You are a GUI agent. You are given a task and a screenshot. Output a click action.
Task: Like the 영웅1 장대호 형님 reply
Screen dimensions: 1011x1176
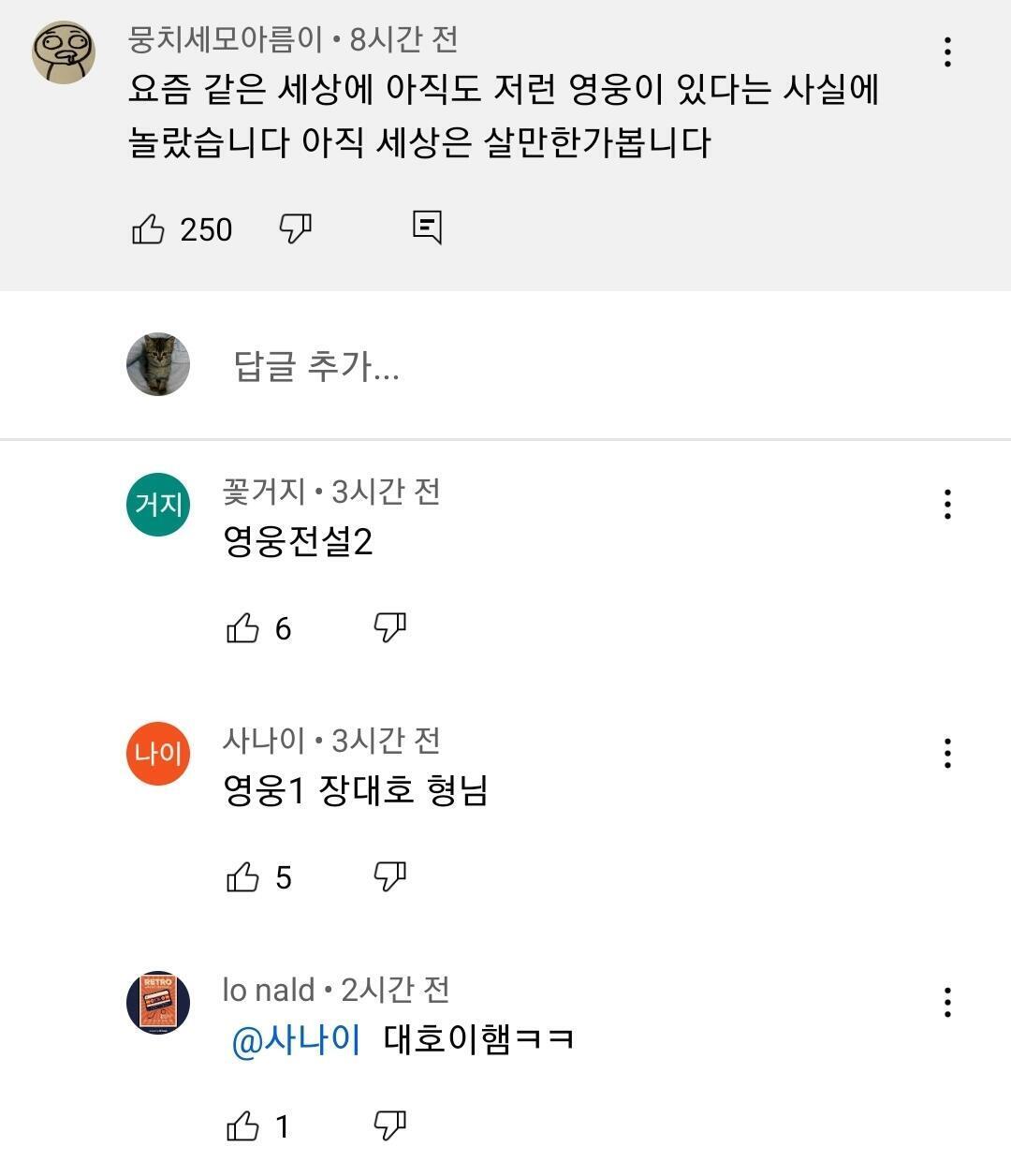(242, 877)
